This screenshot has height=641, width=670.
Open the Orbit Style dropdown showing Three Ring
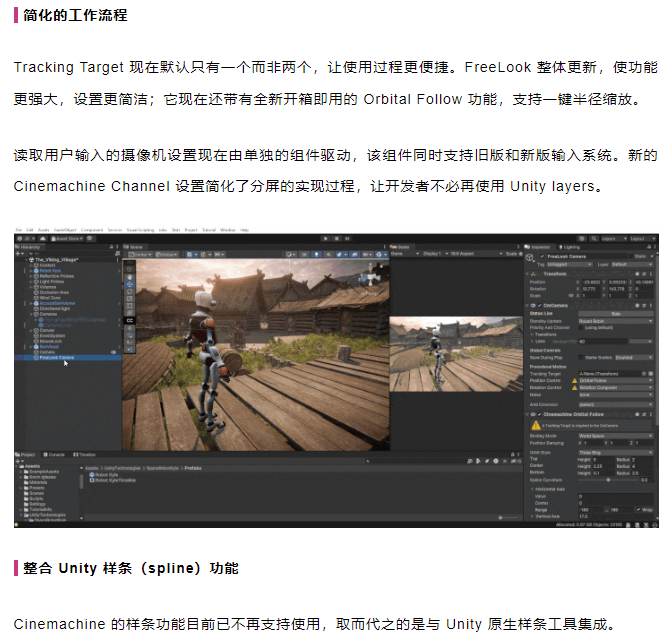click(x=616, y=452)
